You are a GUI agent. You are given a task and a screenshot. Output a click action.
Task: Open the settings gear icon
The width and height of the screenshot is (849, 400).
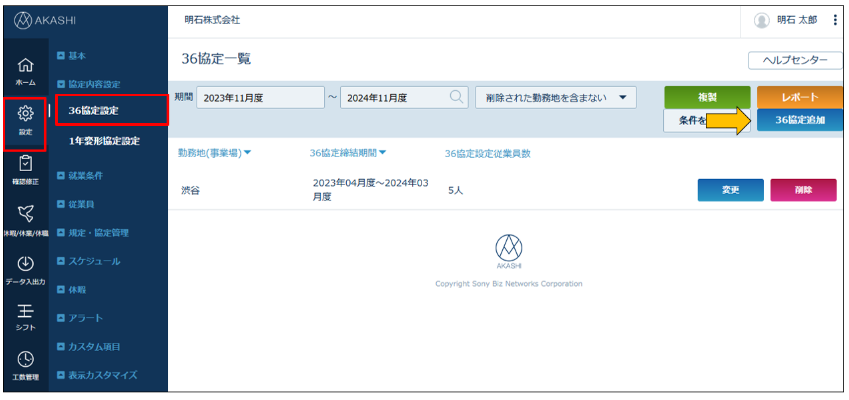26,117
